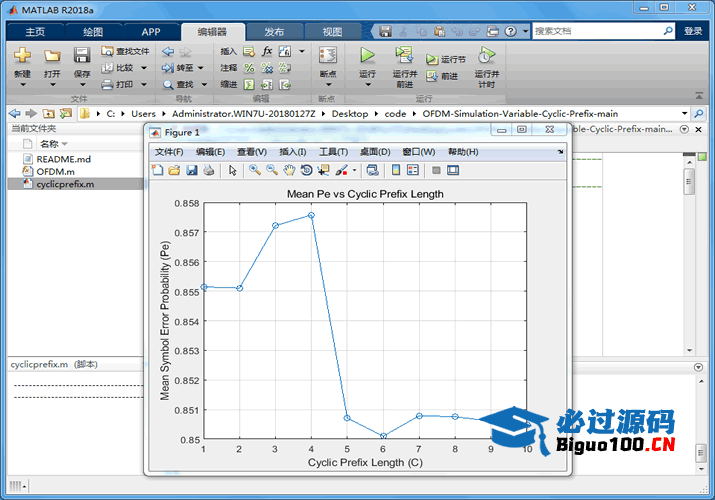The width and height of the screenshot is (715, 500).
Task: Click the Save icon in the editor ribbon
Action: [x=82, y=57]
